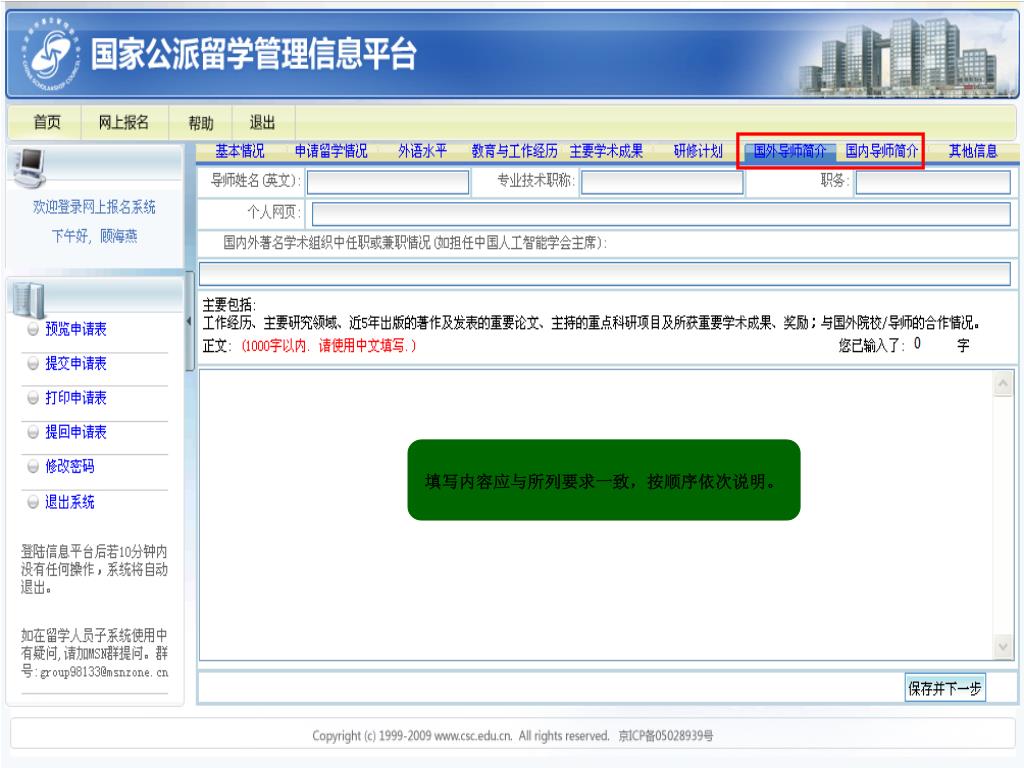
Task: Click the bullet icon beside 提回申请表
Action: pyautogui.click(x=33, y=432)
